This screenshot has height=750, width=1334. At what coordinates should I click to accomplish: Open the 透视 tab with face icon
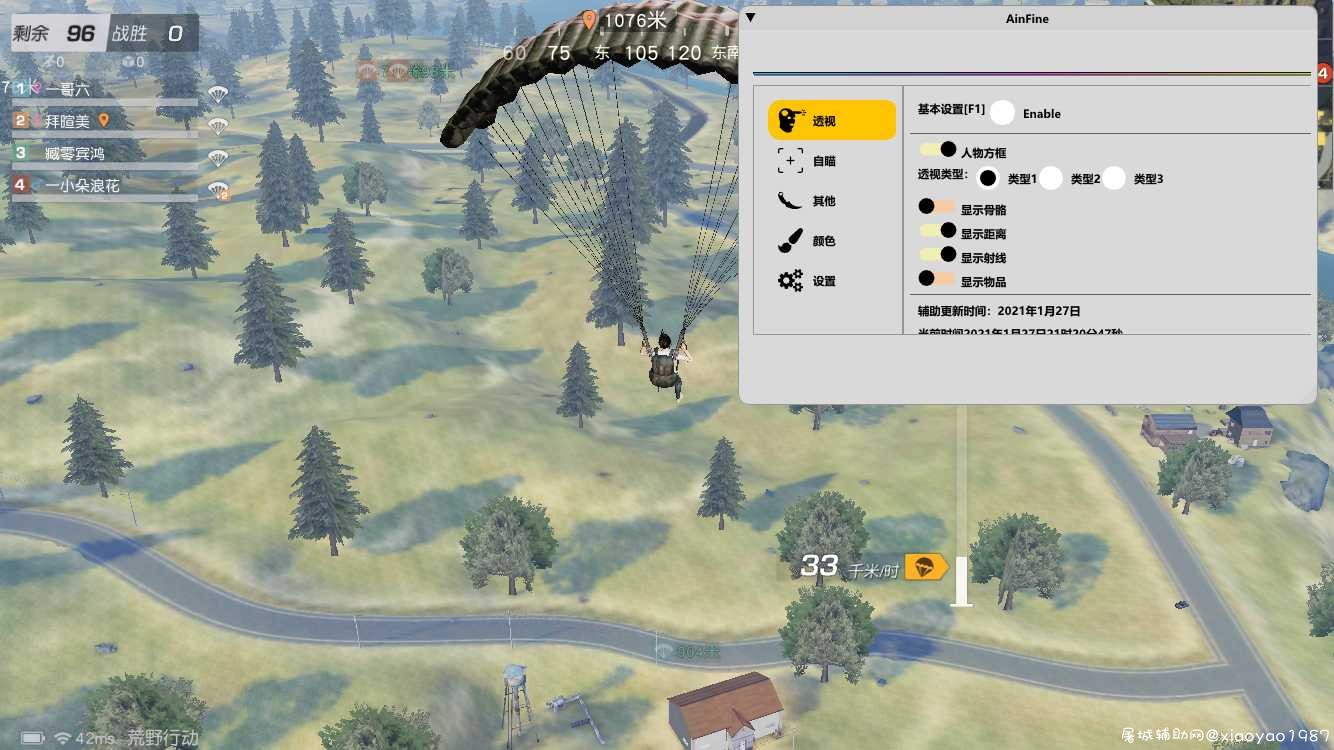coord(832,120)
